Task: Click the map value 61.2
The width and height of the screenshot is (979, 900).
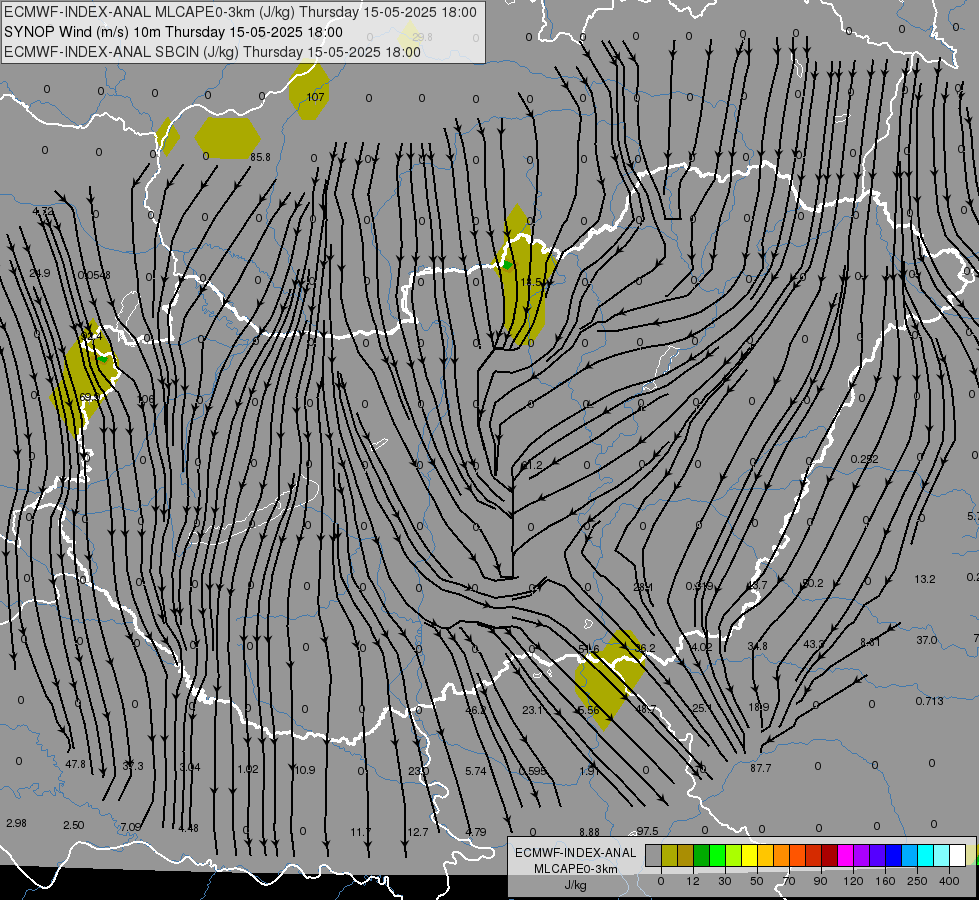Action: (531, 465)
